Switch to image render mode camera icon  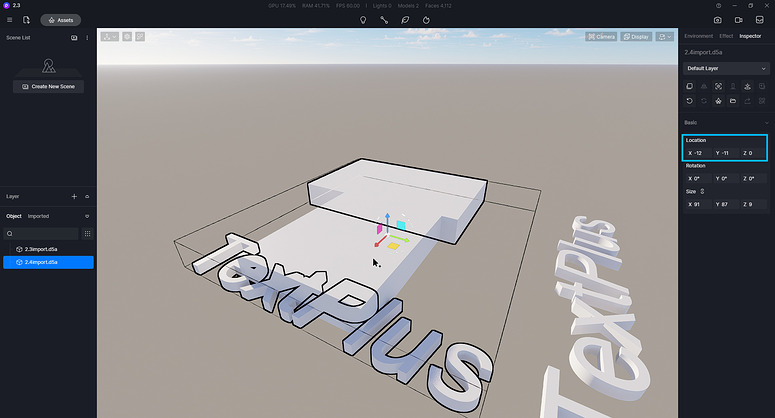point(718,20)
